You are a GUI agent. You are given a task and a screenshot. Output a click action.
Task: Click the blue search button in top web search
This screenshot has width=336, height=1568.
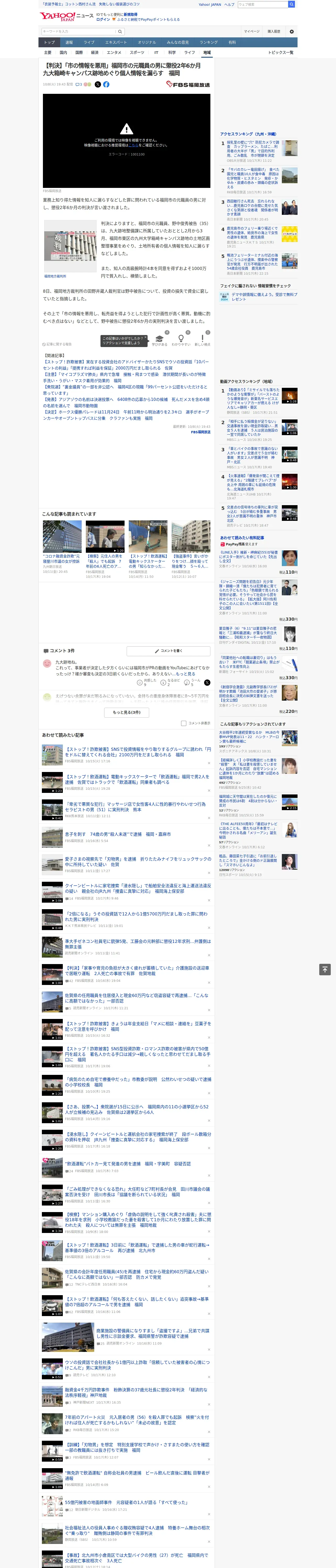tap(292, 4)
